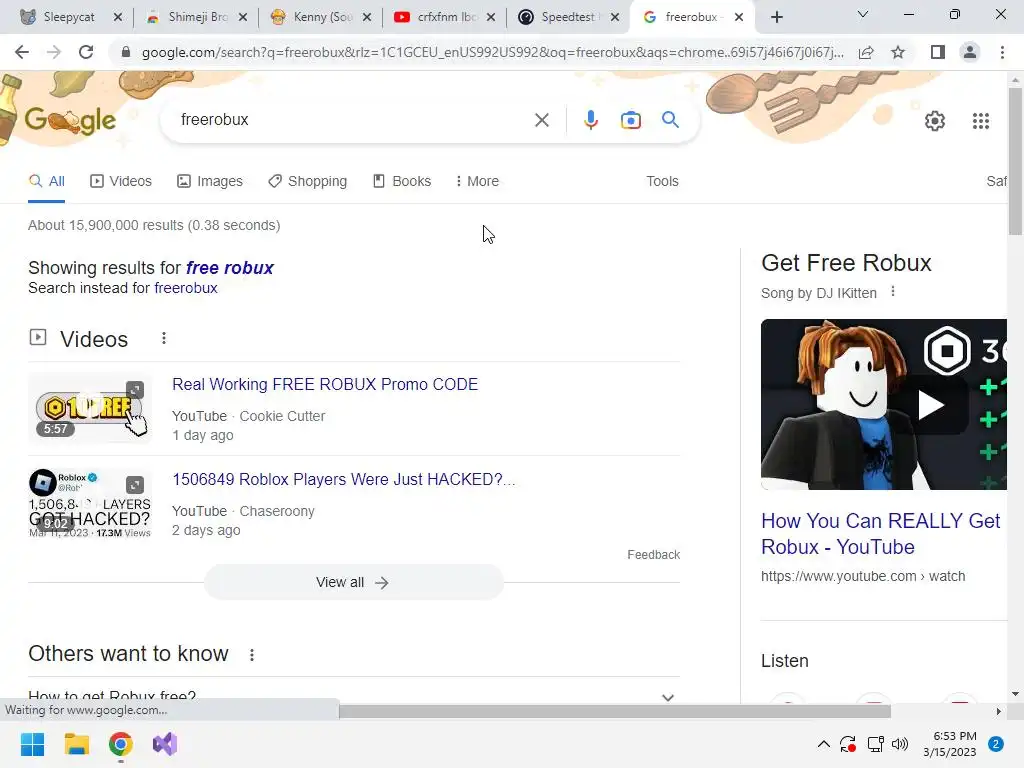Viewport: 1024px width, 768px height.
Task: Open song panel options dots
Action: 893,292
